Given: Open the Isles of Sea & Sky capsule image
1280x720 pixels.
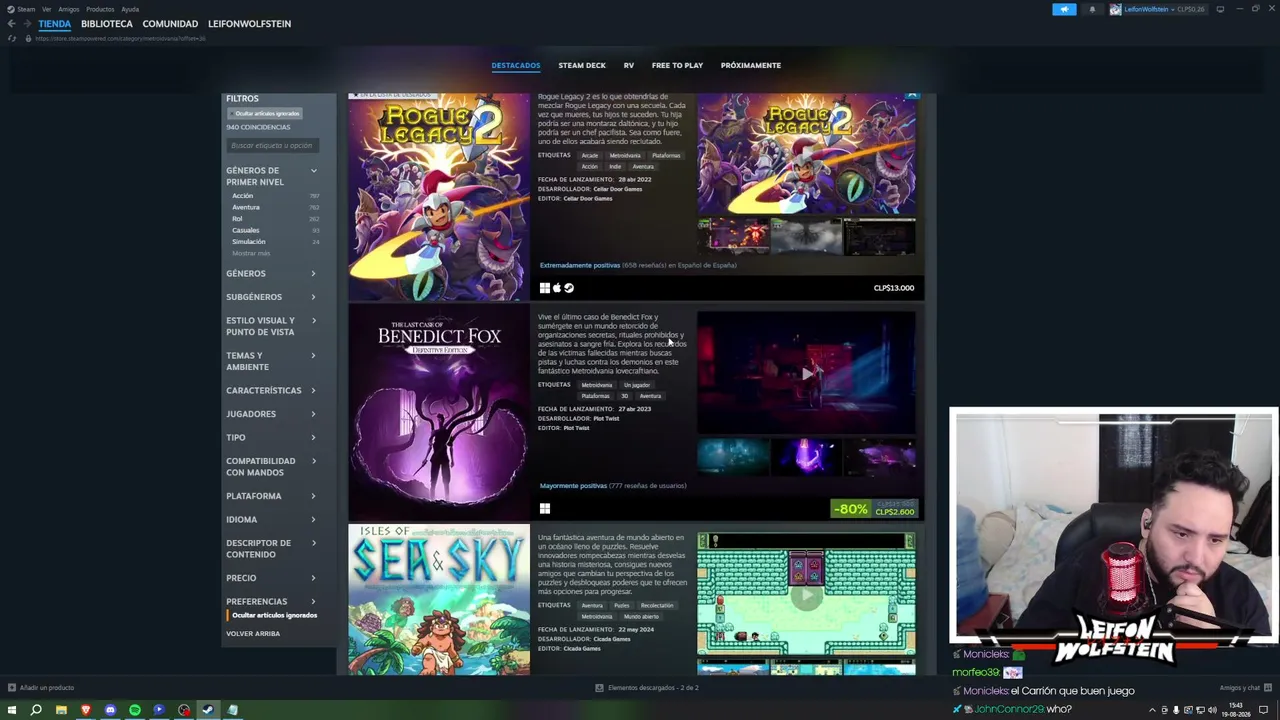Looking at the screenshot, I should (x=439, y=599).
